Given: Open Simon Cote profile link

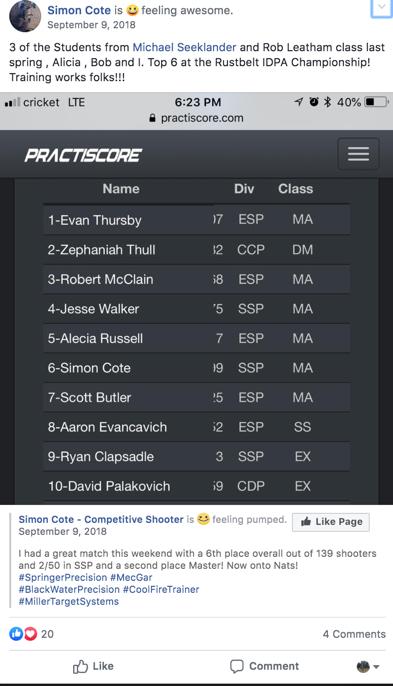Looking at the screenshot, I should (79, 10).
